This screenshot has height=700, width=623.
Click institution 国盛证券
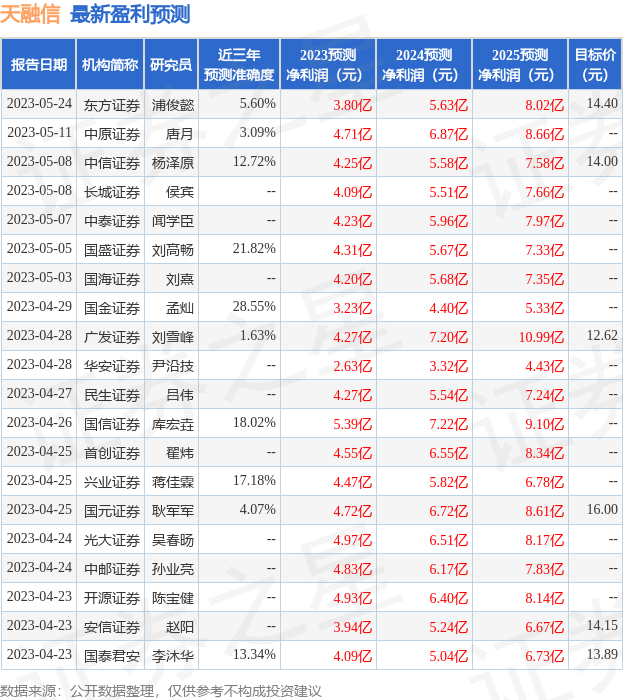(112, 250)
